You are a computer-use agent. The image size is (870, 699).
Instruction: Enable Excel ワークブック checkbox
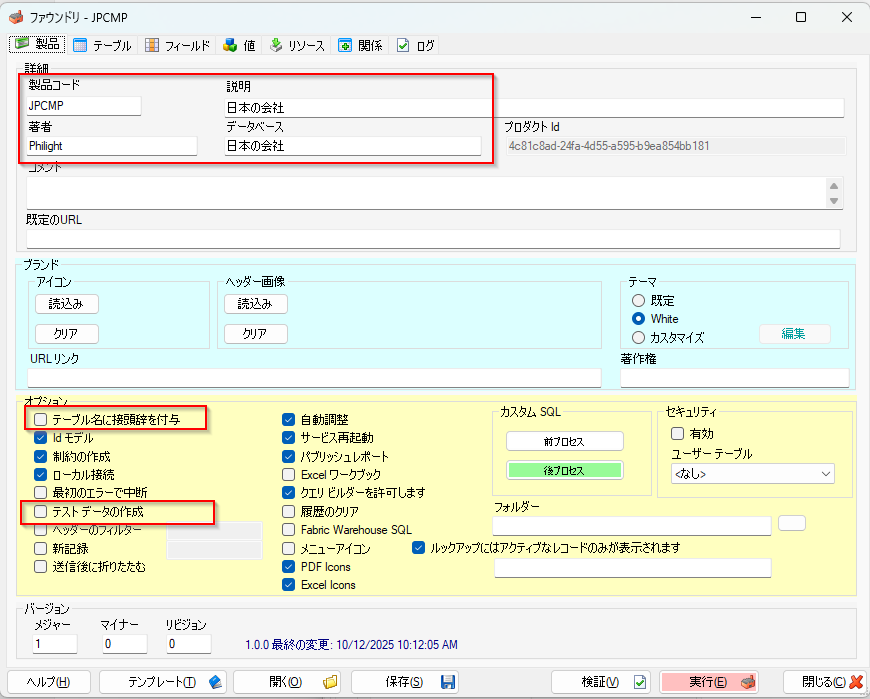[x=289, y=474]
